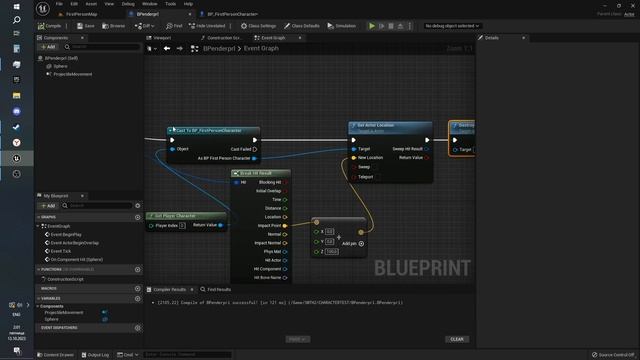Image resolution: width=640 pixels, height=360 pixels.
Task: Save the blueprint asset
Action: click(86, 26)
